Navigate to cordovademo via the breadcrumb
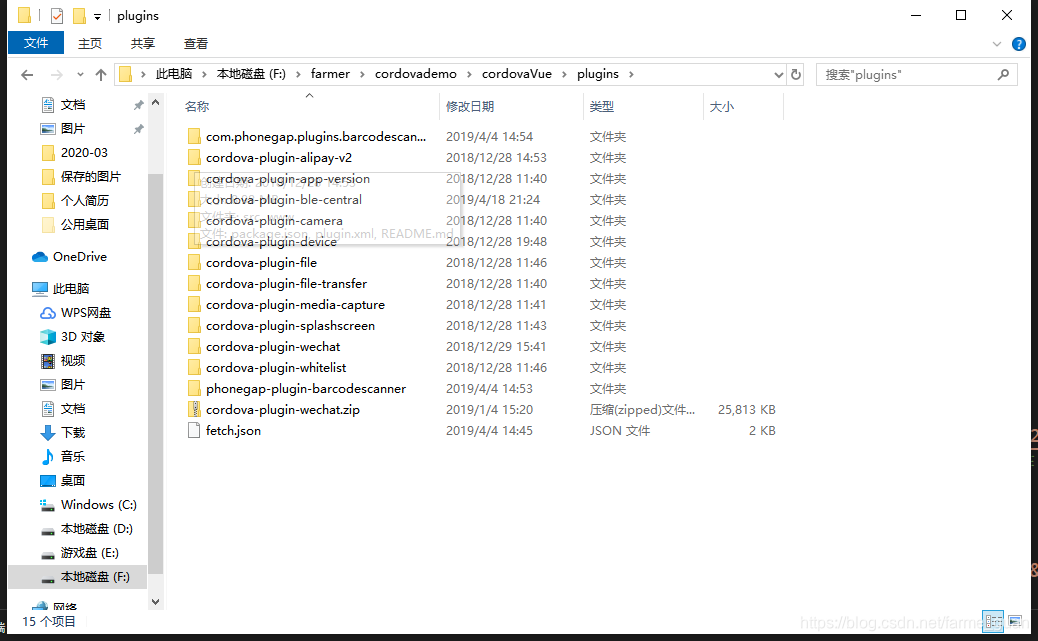This screenshot has width=1038, height=641. pyautogui.click(x=416, y=73)
